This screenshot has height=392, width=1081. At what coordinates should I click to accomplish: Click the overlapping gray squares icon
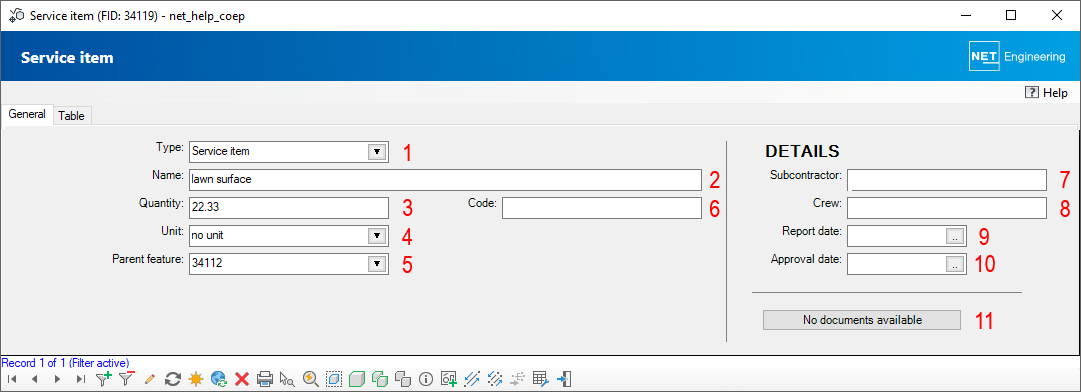point(403,378)
